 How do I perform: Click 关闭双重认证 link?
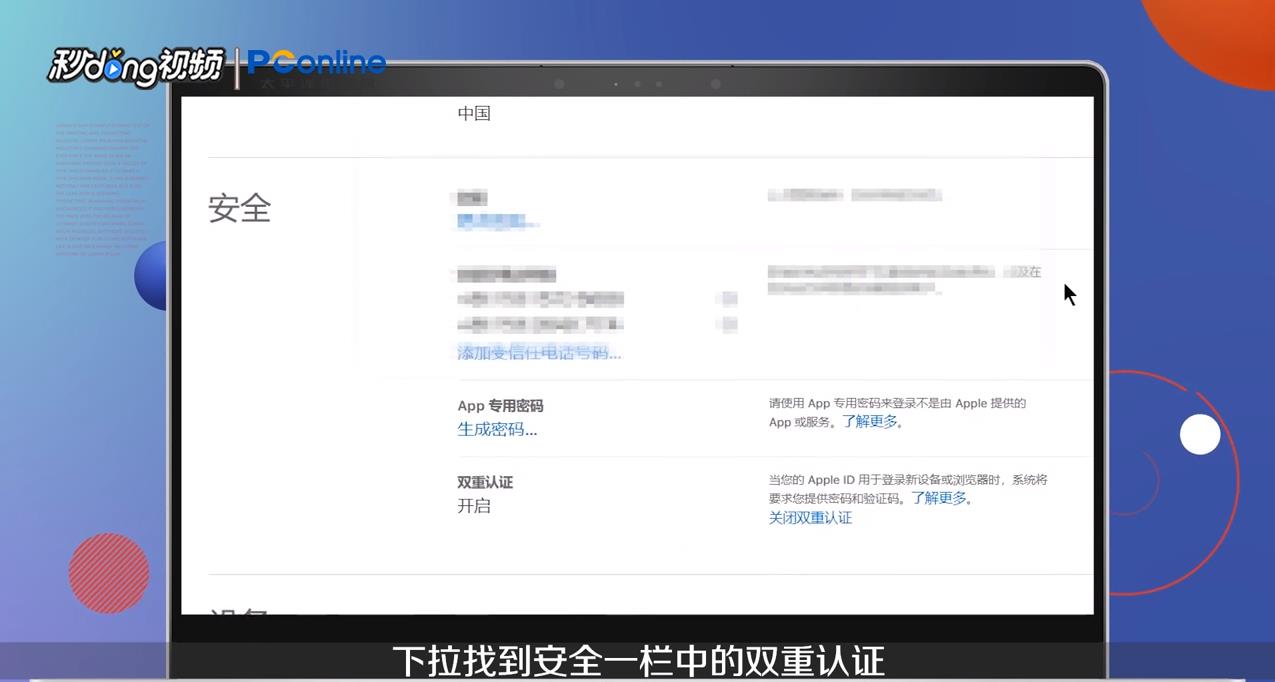(x=810, y=518)
